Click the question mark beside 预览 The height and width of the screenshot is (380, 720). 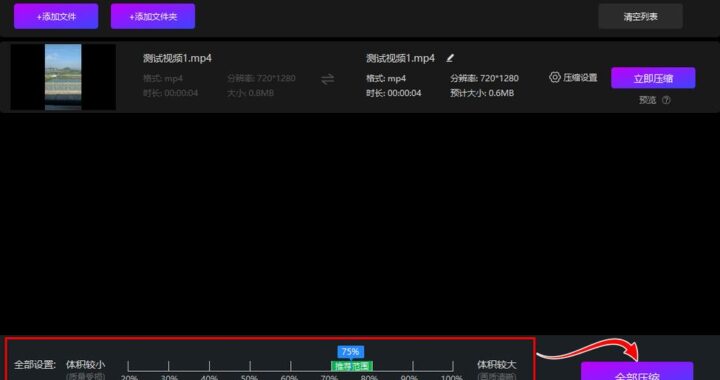[x=666, y=100]
